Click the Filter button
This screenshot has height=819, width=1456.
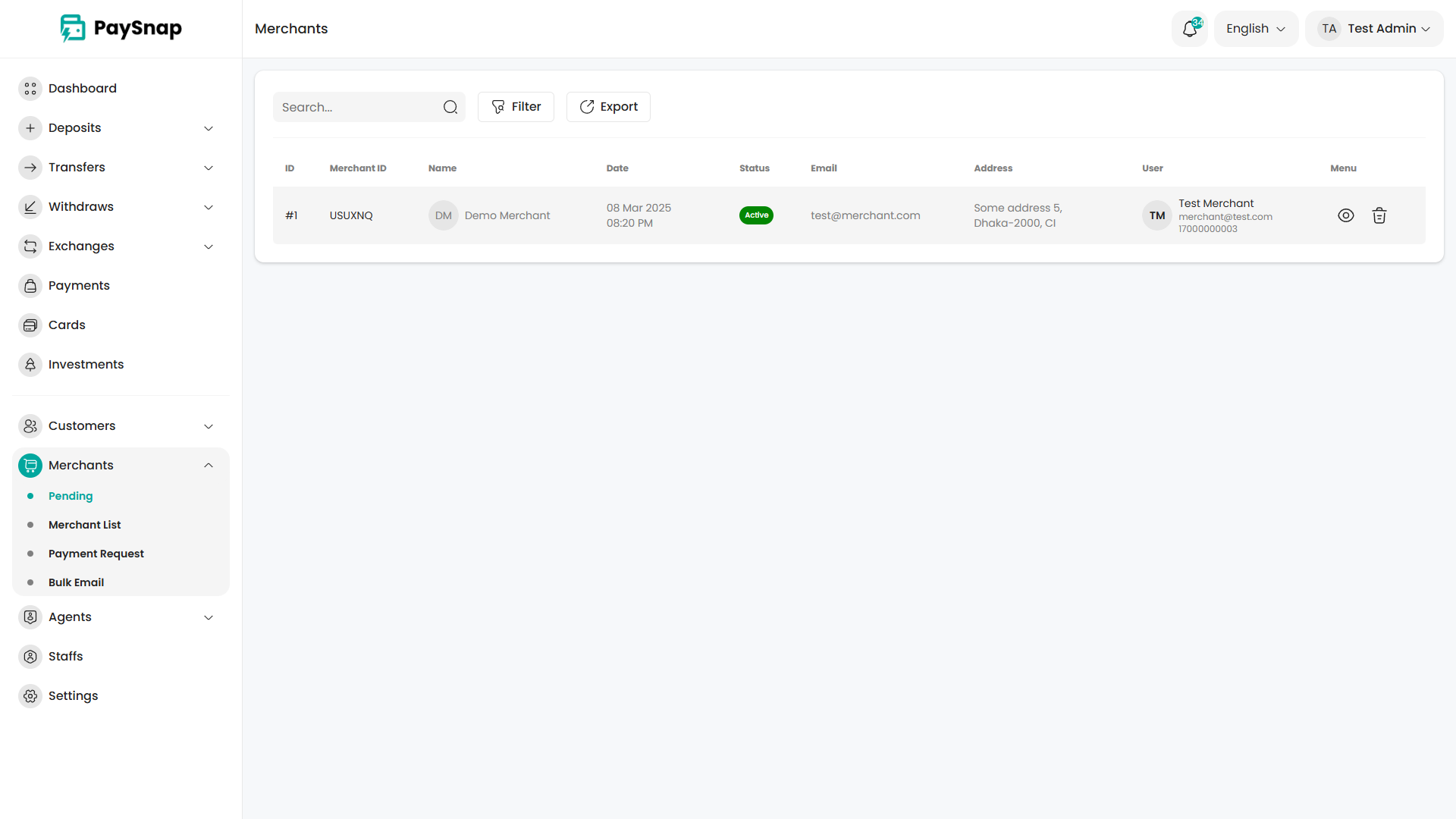click(516, 107)
